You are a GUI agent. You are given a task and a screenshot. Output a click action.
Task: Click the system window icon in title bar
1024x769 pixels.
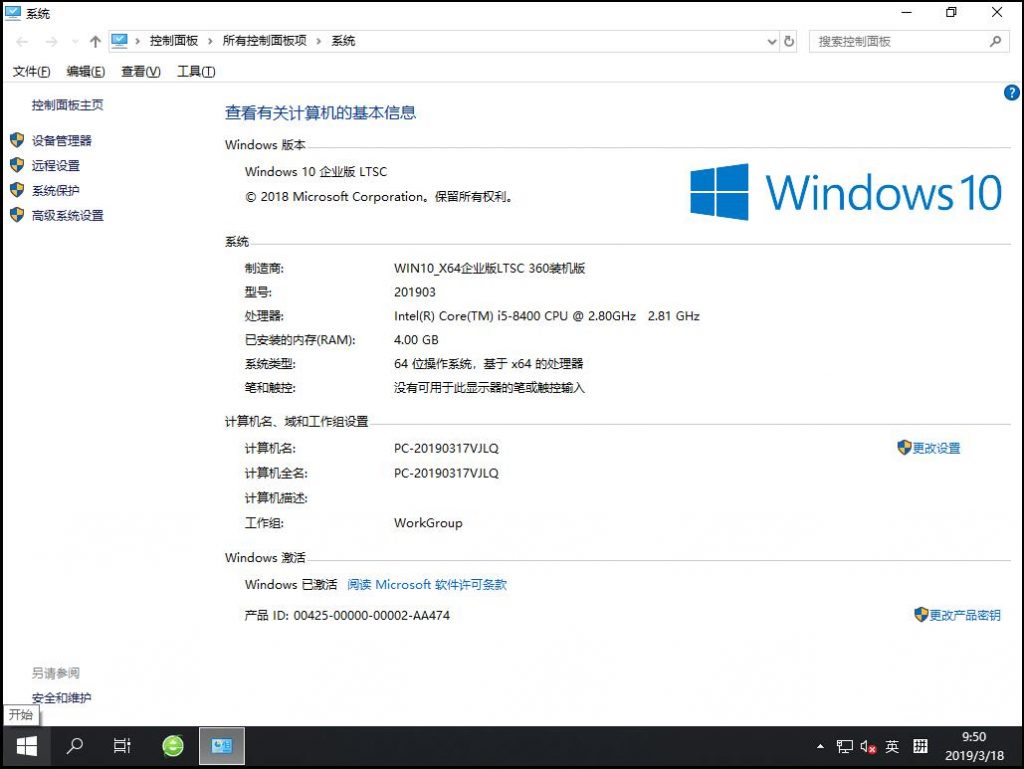point(13,13)
